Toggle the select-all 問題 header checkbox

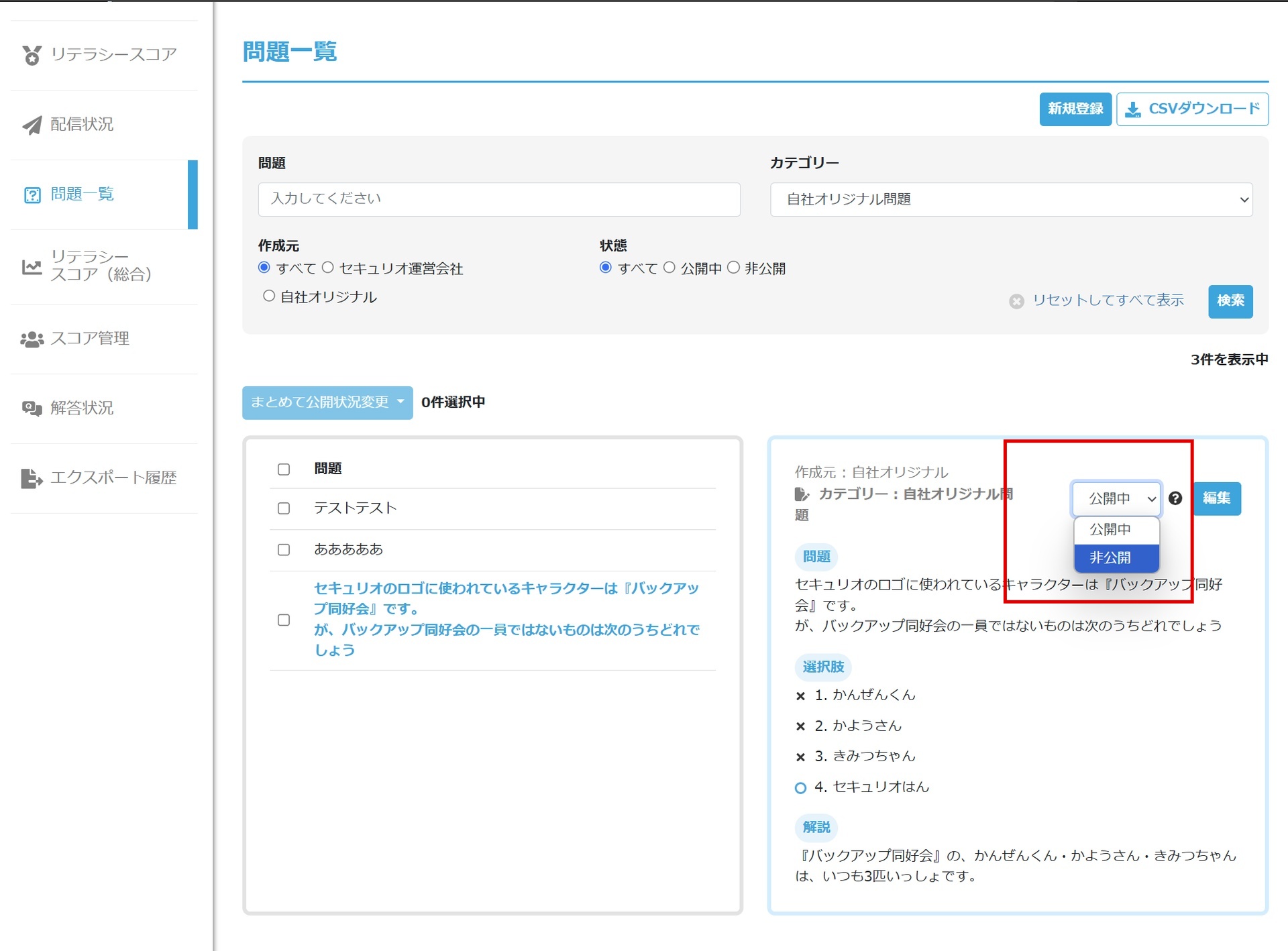click(x=284, y=469)
